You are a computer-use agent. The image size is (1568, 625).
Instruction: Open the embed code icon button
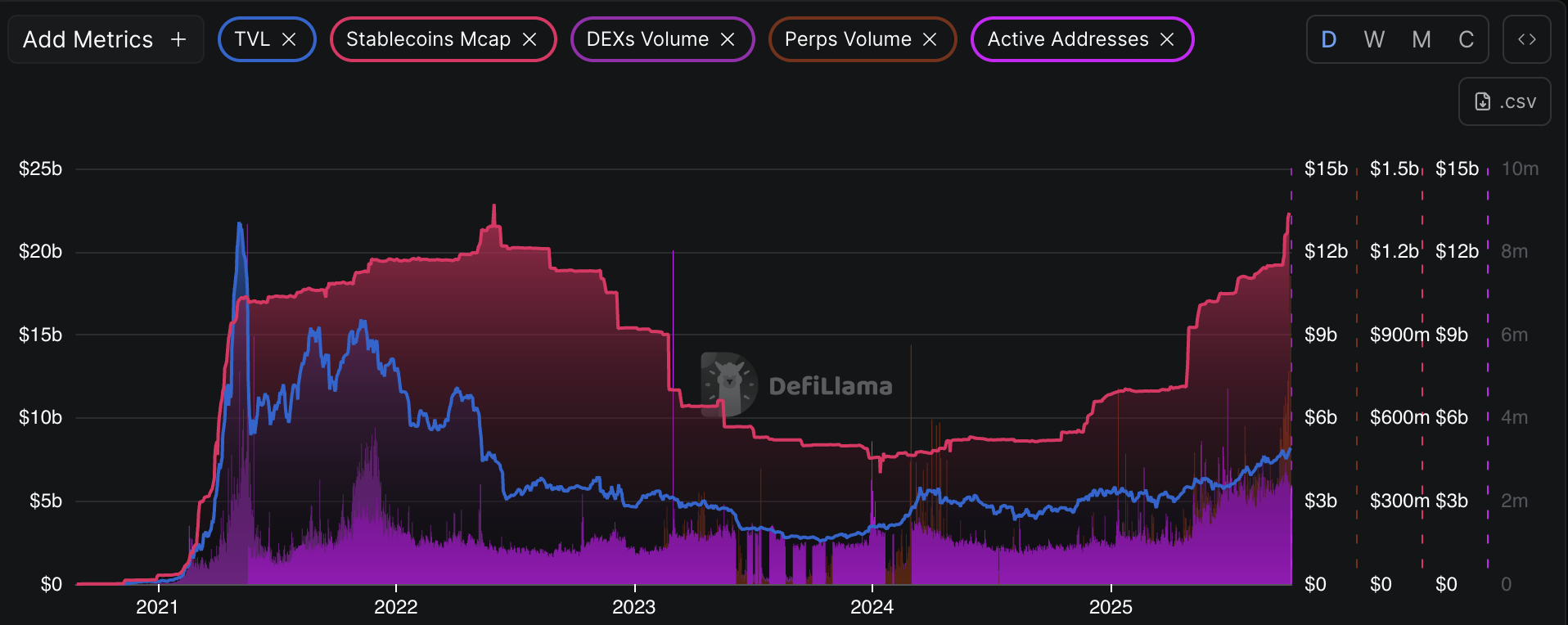pos(1526,39)
